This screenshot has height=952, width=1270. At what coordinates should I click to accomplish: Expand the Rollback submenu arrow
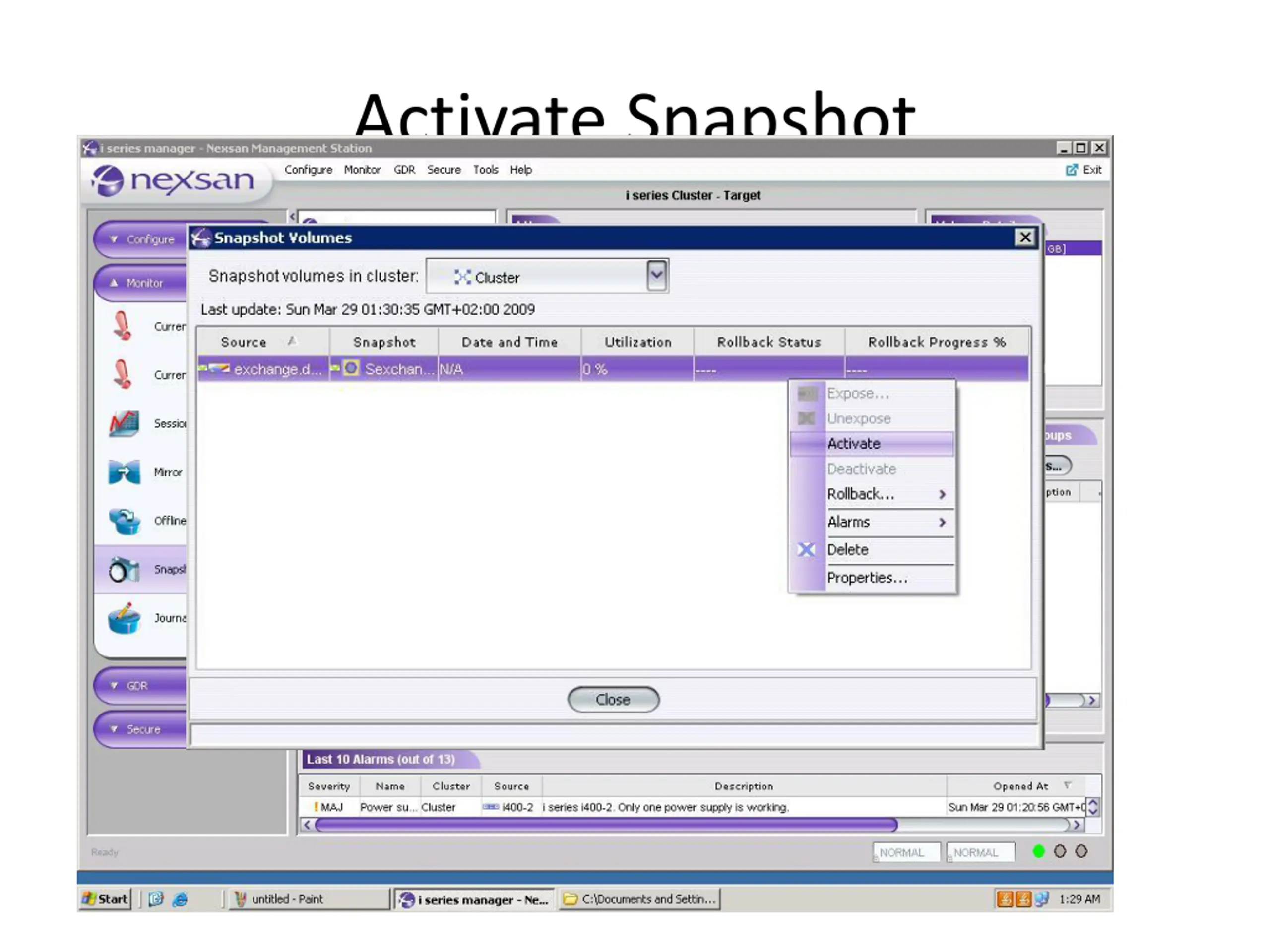(942, 494)
